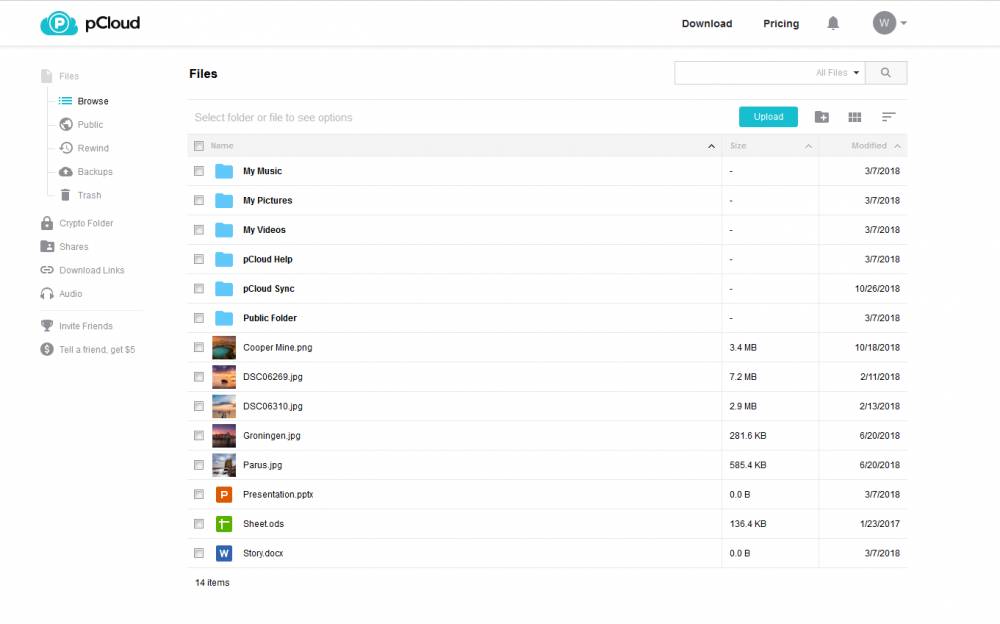
Task: Sort by Modified column arrow
Action: pyautogui.click(x=897, y=146)
